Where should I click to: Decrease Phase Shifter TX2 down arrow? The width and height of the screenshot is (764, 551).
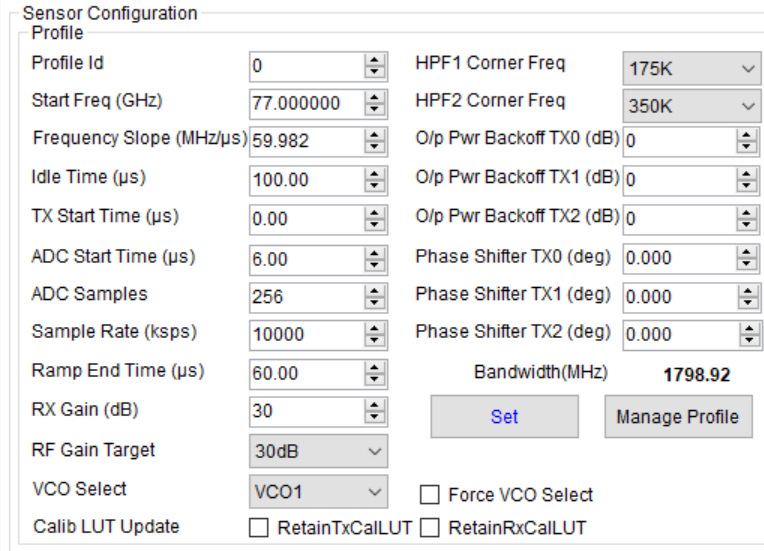tap(749, 341)
